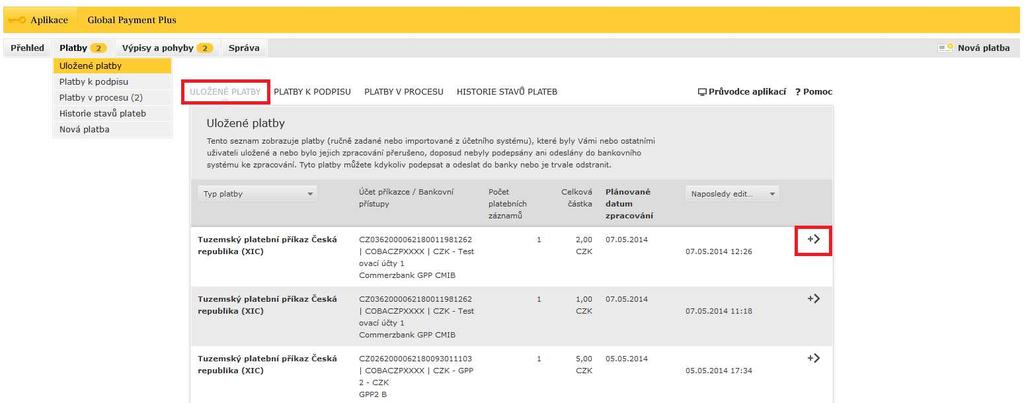This screenshot has height=403, width=1024.
Task: Select payment name in the 2,00 CZK row
Action: click(x=267, y=246)
